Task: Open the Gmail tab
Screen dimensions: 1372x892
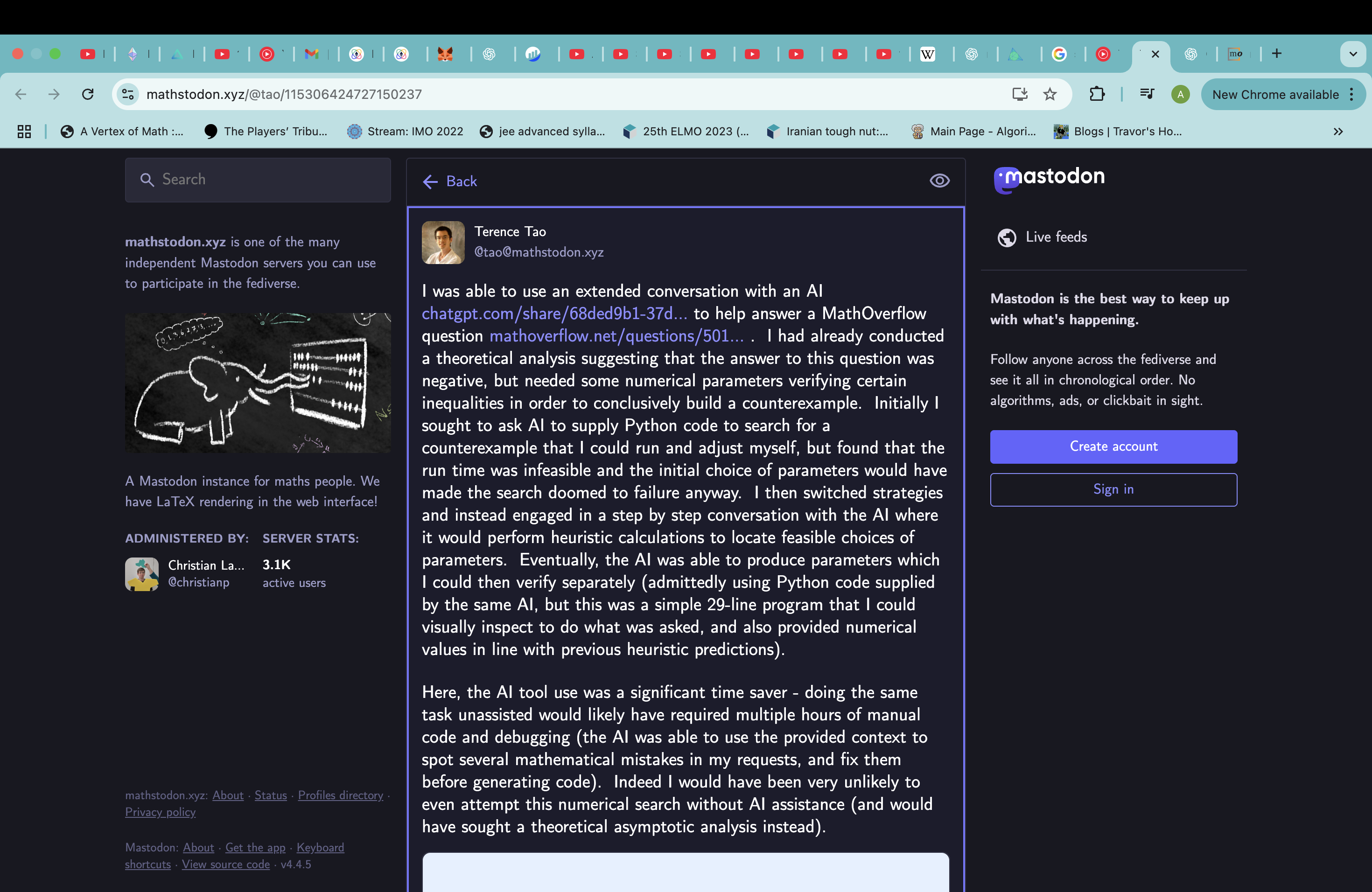Action: (x=312, y=54)
